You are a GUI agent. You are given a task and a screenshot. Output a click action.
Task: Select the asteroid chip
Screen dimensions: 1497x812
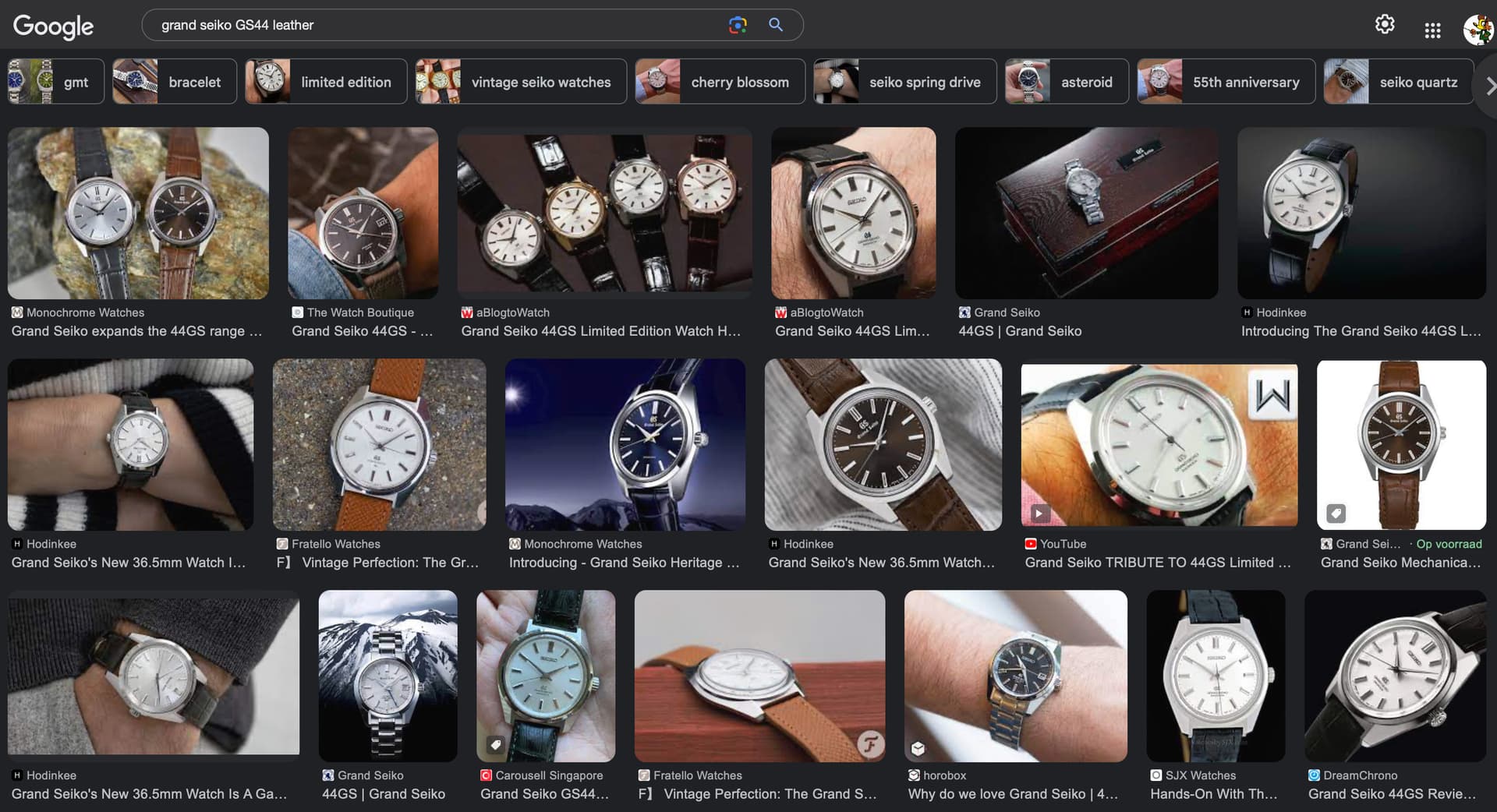coord(1067,82)
